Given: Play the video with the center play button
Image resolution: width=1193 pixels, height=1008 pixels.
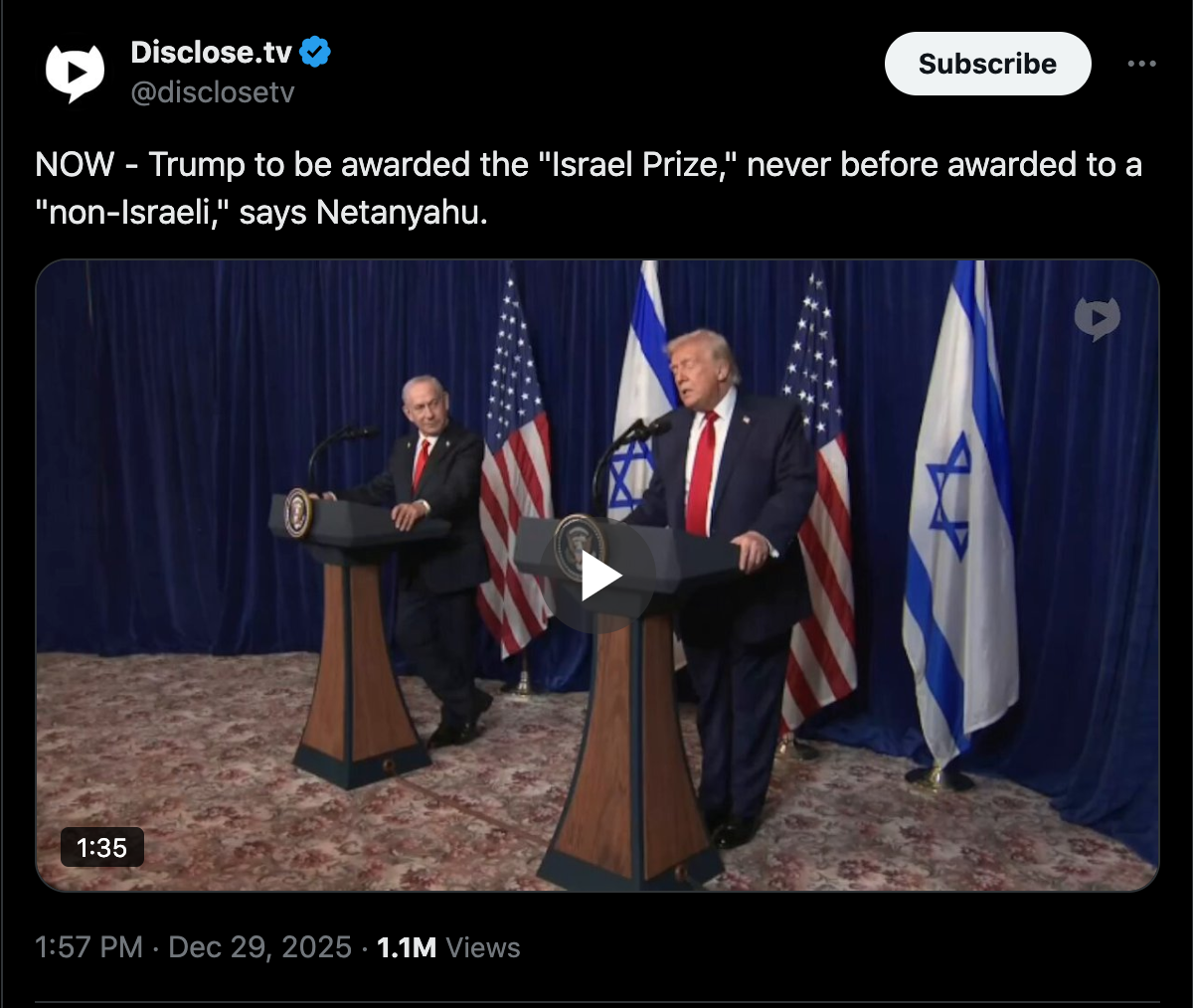Looking at the screenshot, I should [600, 578].
